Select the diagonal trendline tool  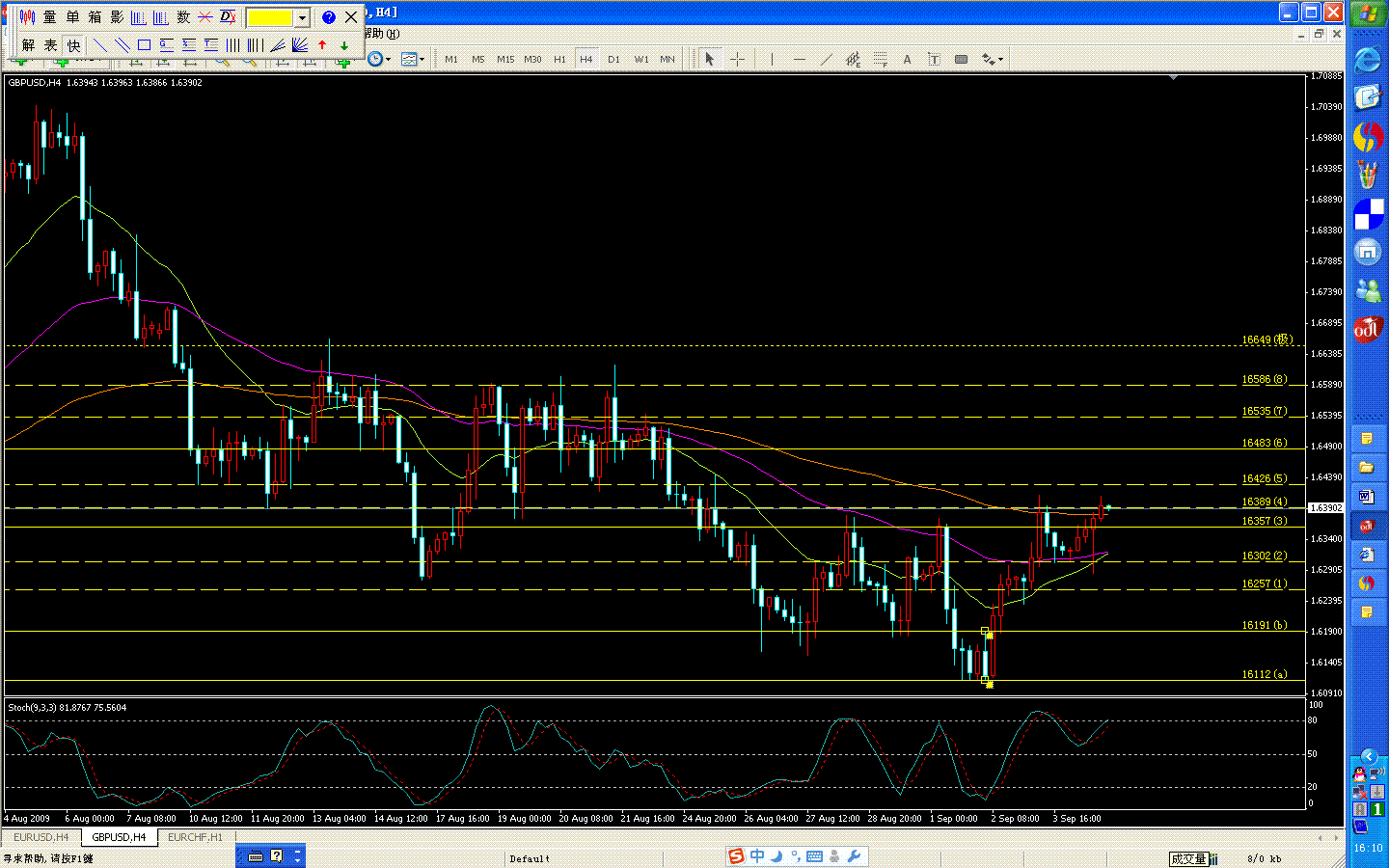pyautogui.click(x=826, y=60)
